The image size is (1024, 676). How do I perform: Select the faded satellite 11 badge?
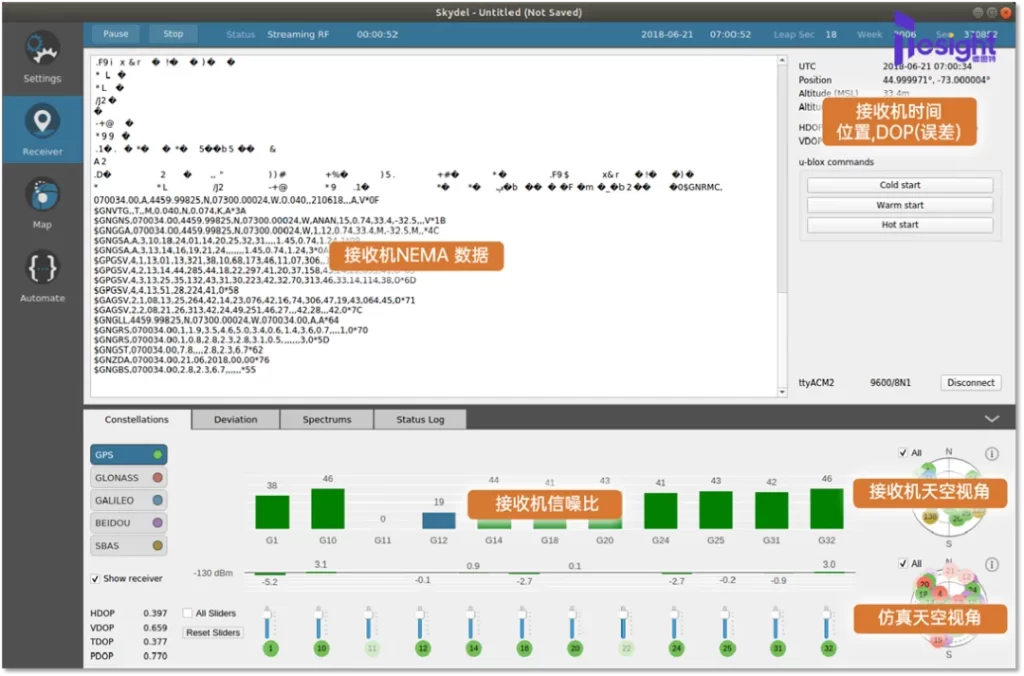pos(372,648)
